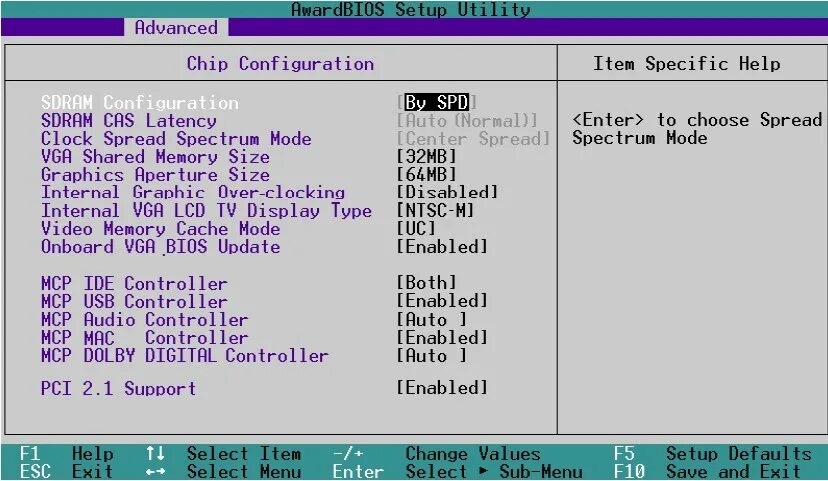Select the Advanced menu tab
828x481 pixels.
tap(176, 27)
